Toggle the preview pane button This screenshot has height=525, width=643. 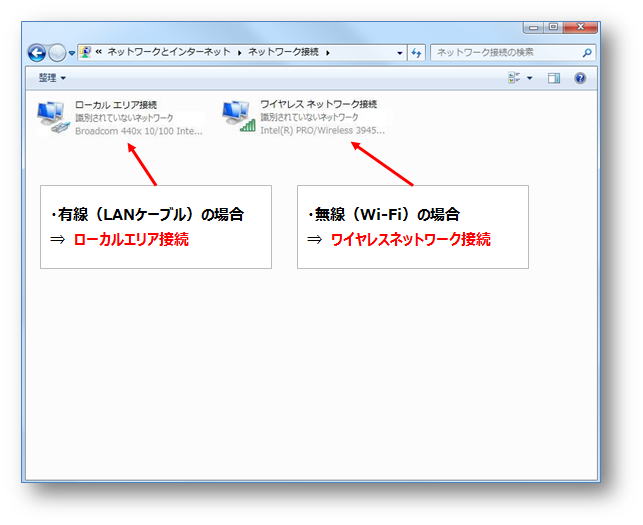[554, 78]
